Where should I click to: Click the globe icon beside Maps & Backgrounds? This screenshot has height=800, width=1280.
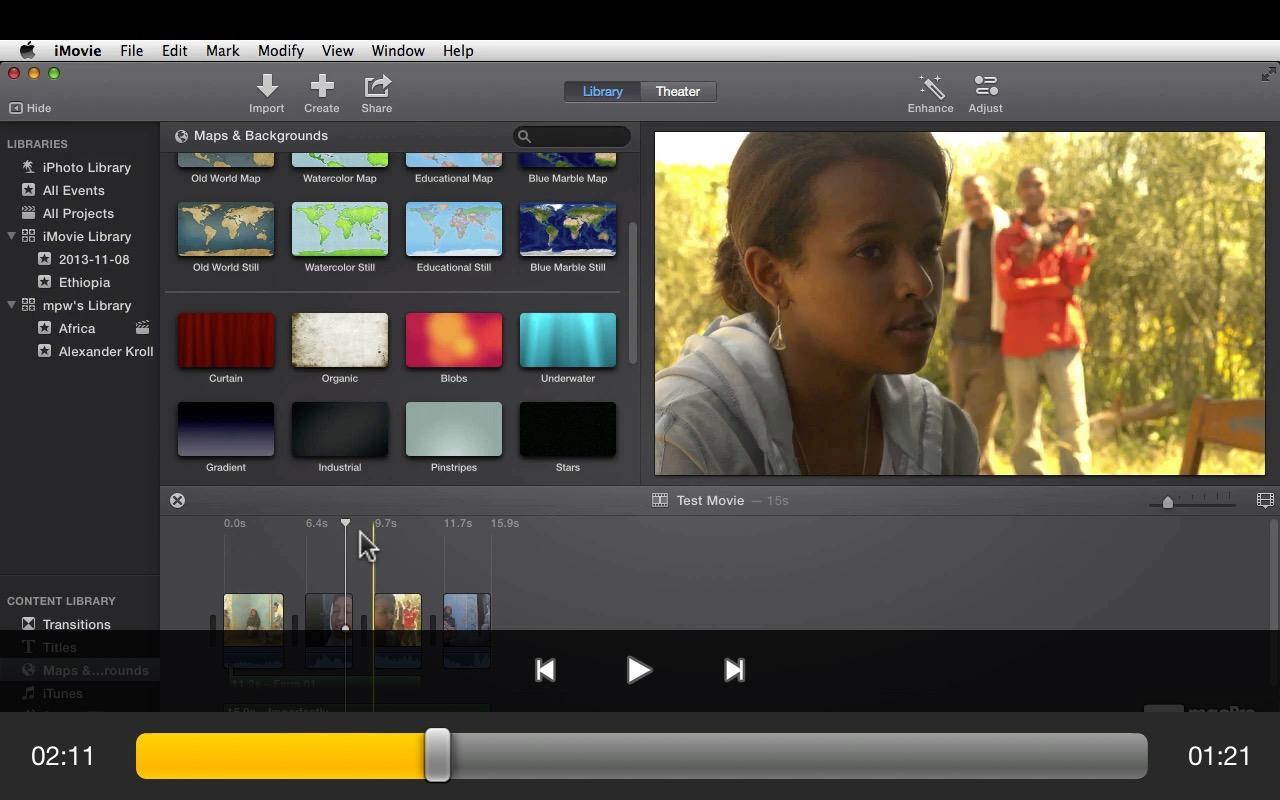click(181, 136)
